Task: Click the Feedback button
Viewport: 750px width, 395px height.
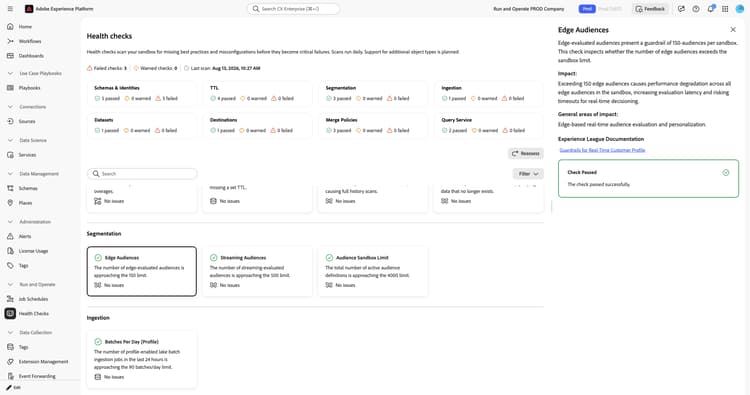Action: click(x=650, y=9)
